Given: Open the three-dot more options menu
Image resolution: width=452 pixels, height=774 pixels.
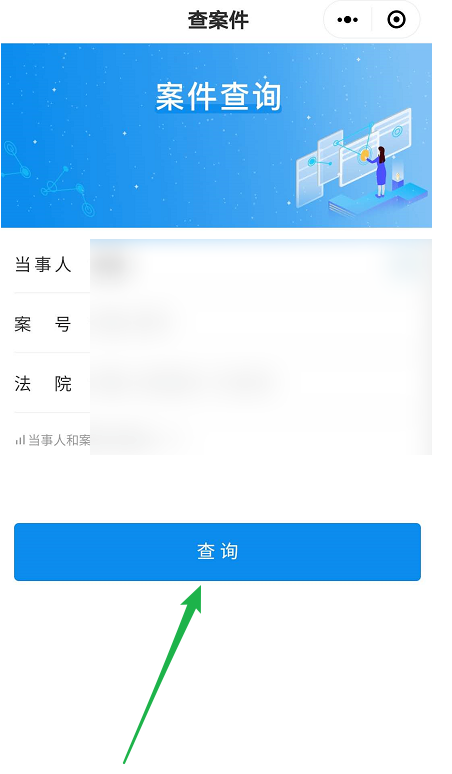Looking at the screenshot, I should [347, 20].
